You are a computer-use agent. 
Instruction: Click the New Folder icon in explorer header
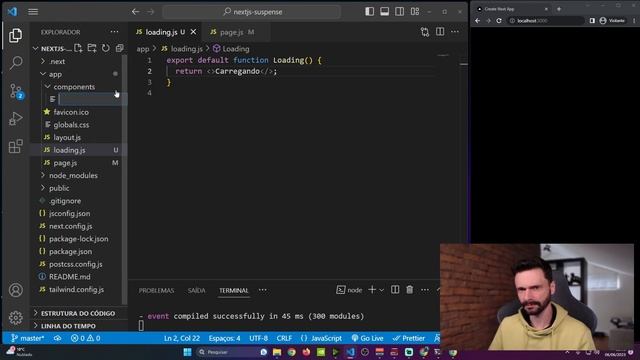tap(92, 48)
